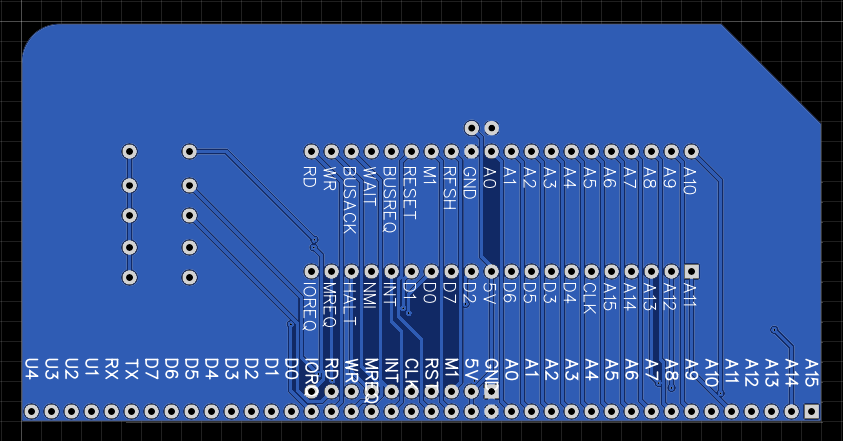Viewport: 843px width, 441px height.
Task: Select the TX pad on the bottom edge connector
Action: point(131,411)
